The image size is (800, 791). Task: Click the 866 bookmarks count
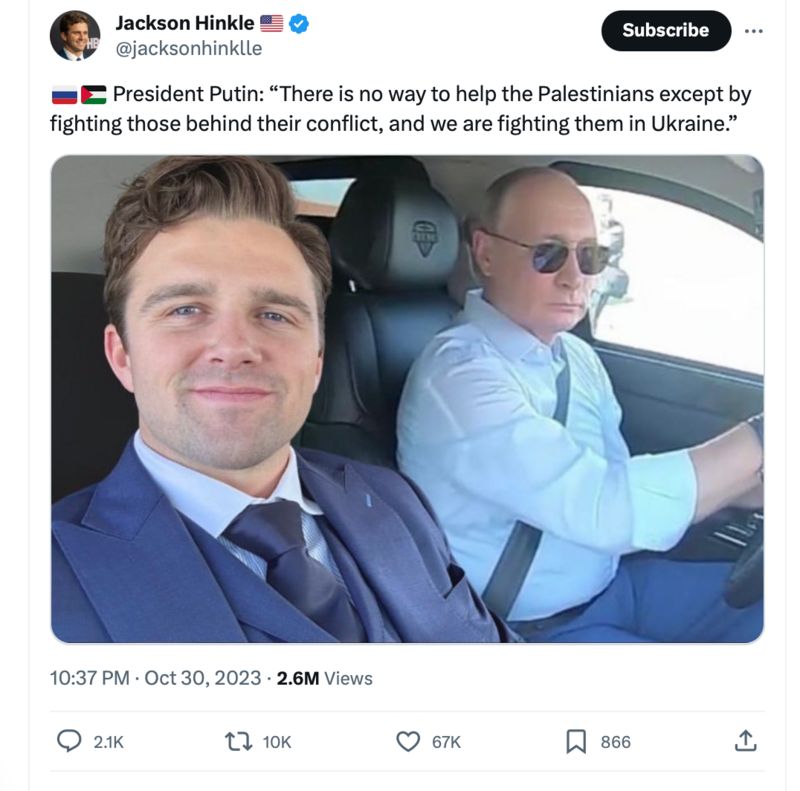point(615,742)
